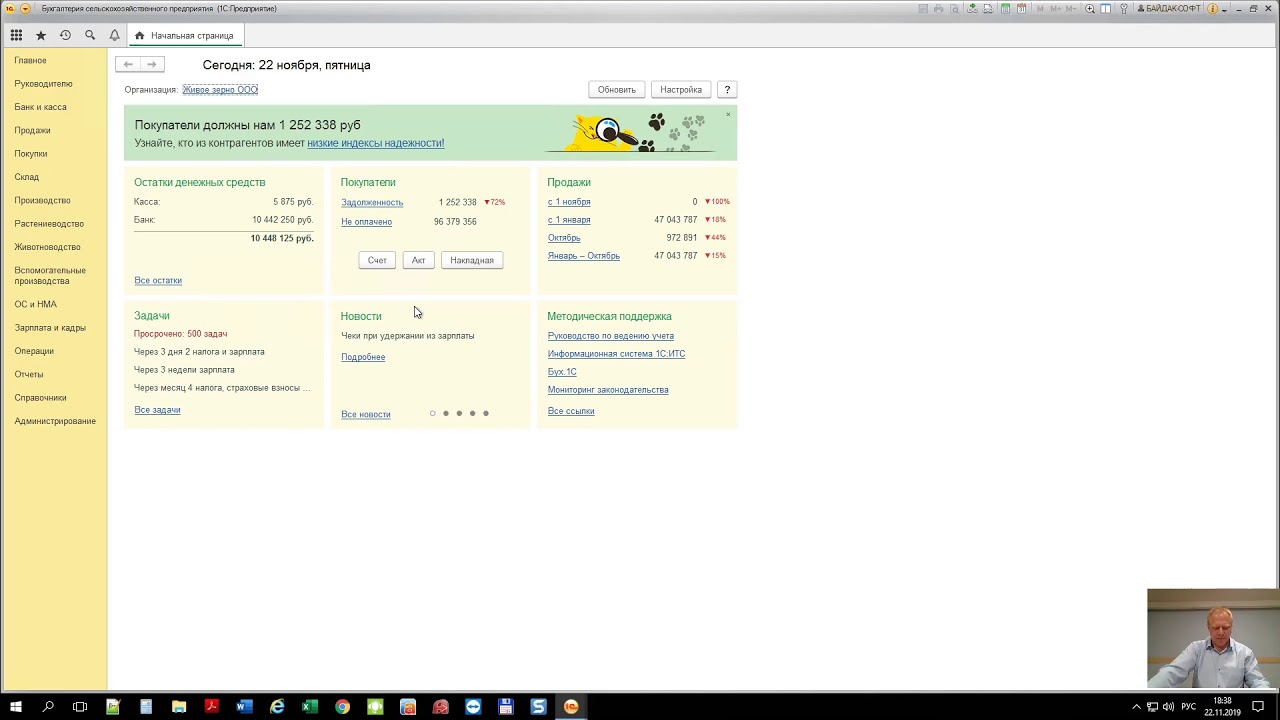
Task: Click the search magnifier icon in toolbar
Action: click(90, 35)
